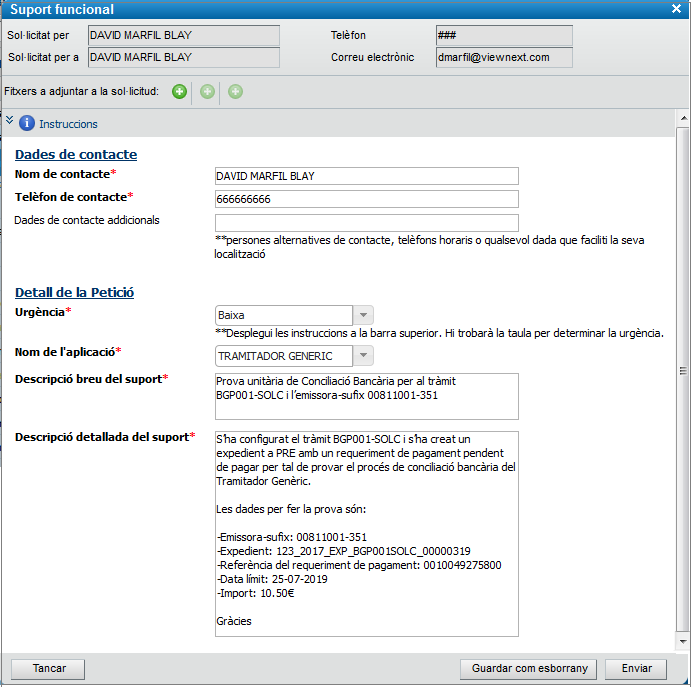Click the 'Urgència' required label
Viewport: 691px width, 687px height.
[43, 312]
